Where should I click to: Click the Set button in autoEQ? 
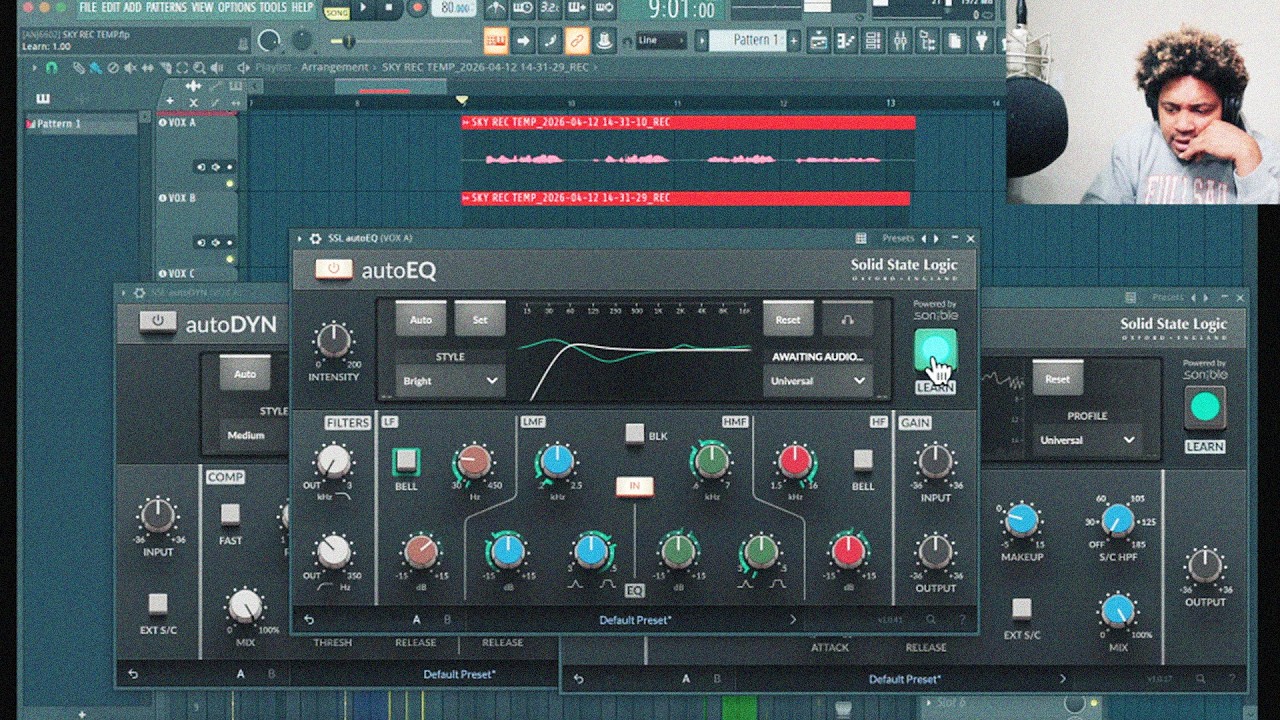[x=480, y=320]
